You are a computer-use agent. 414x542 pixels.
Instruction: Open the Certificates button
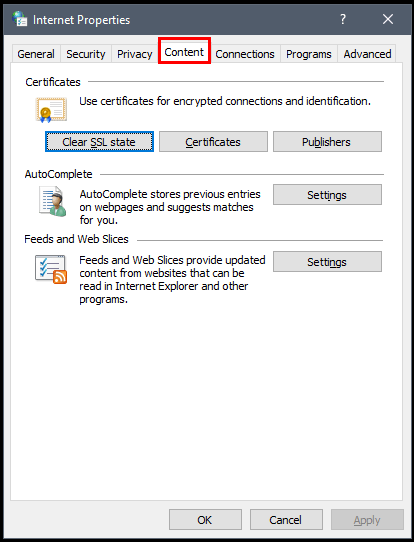213,142
